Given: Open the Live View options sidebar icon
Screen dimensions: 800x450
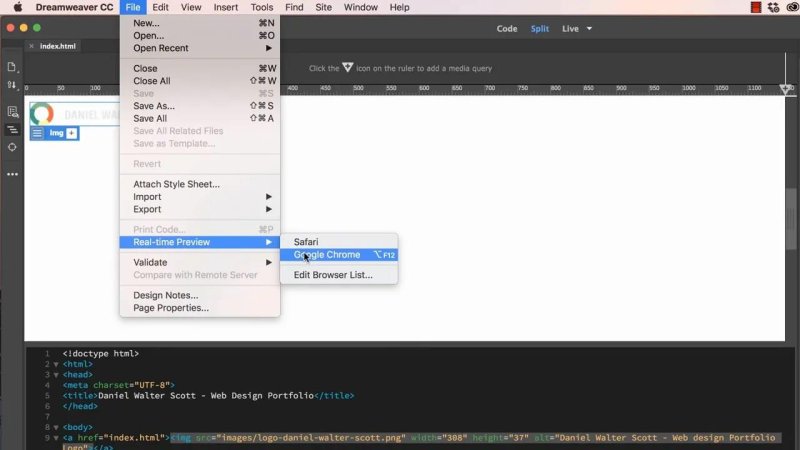Looking at the screenshot, I should (12, 112).
